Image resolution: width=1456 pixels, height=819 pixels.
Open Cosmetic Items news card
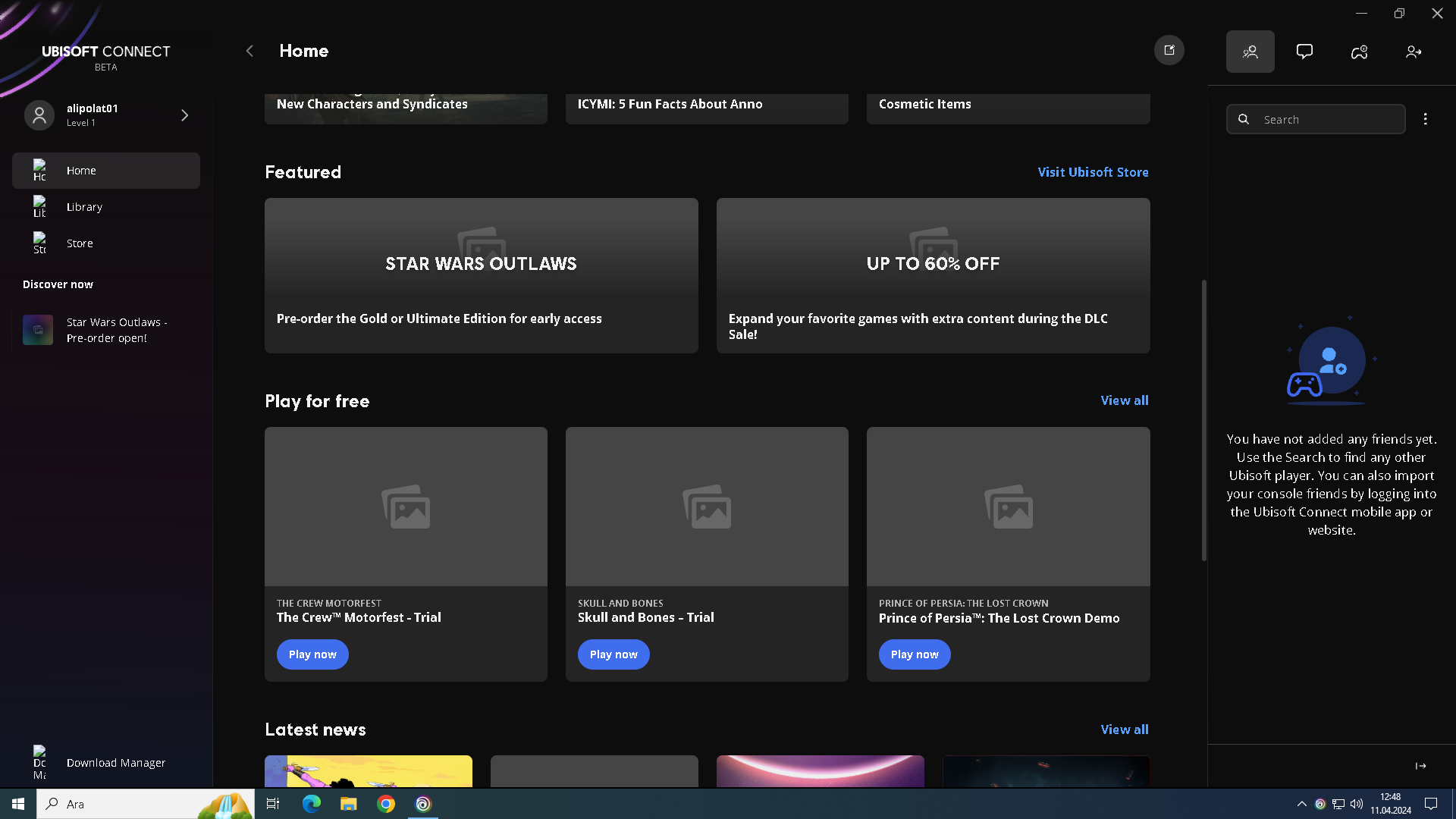[x=1008, y=108]
